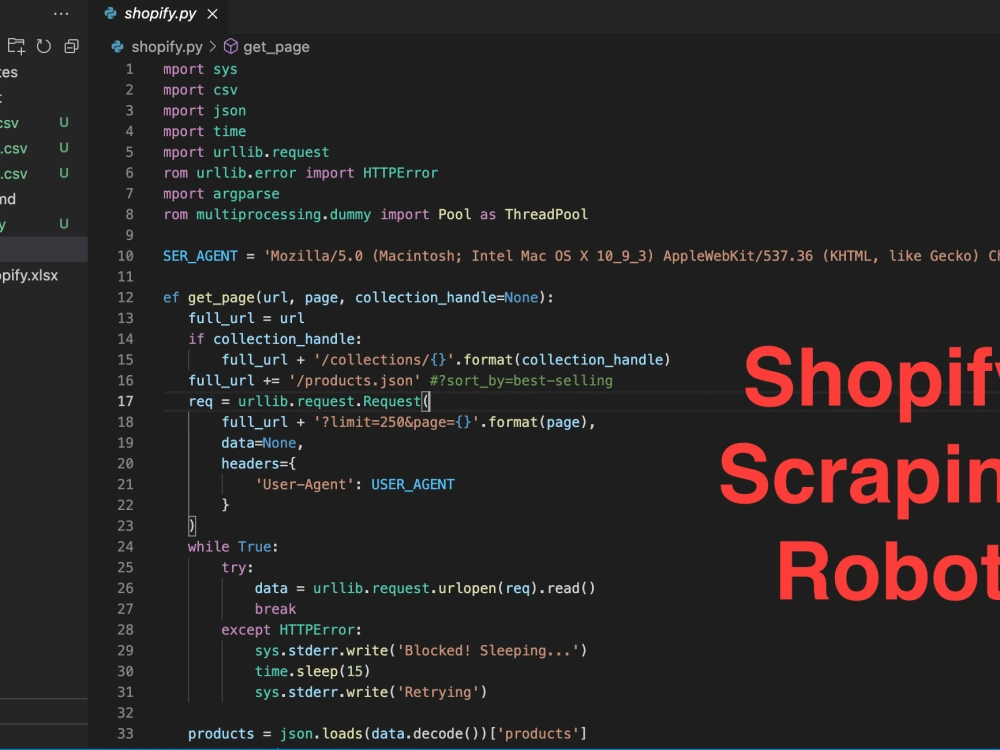Image resolution: width=1000 pixels, height=750 pixels.
Task: Click the get_page symbol cube icon
Action: point(231,47)
